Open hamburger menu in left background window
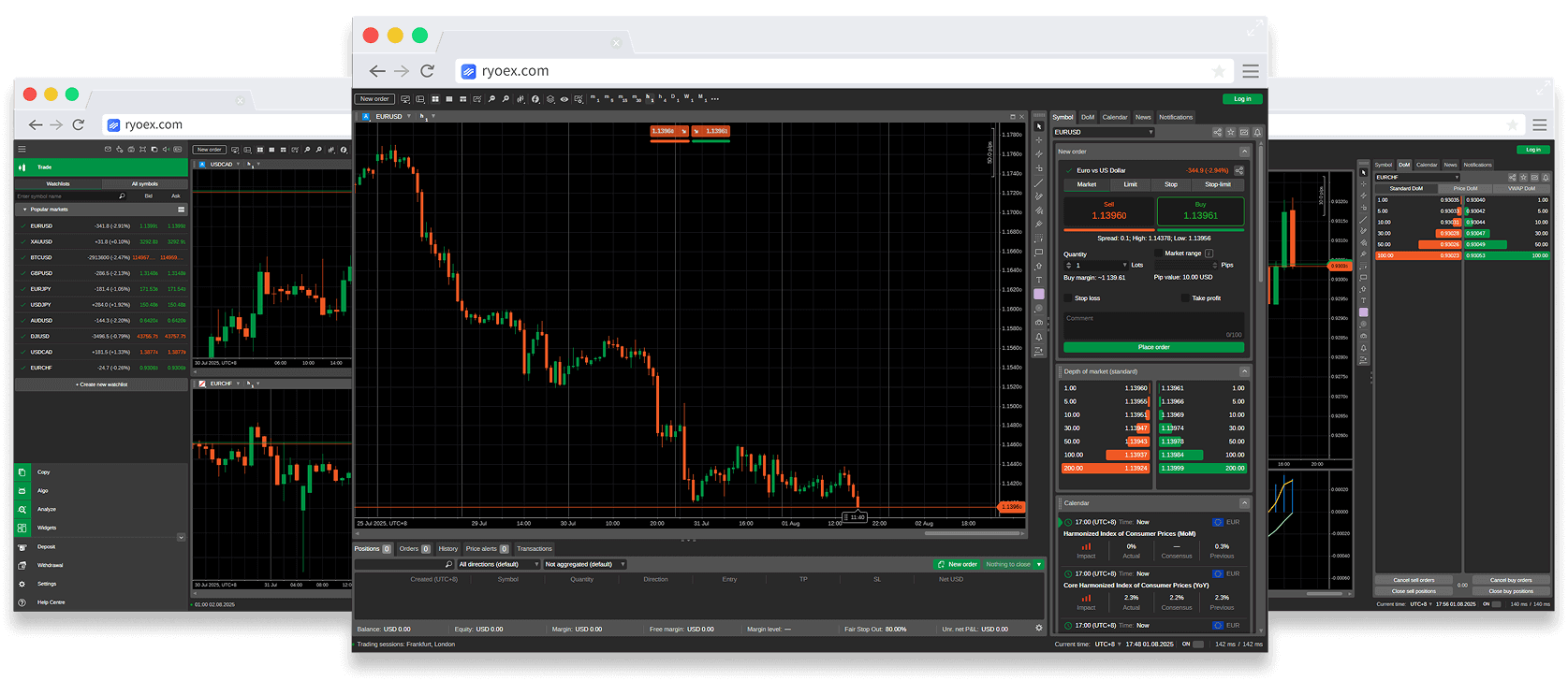1568x681 pixels. click(x=22, y=149)
